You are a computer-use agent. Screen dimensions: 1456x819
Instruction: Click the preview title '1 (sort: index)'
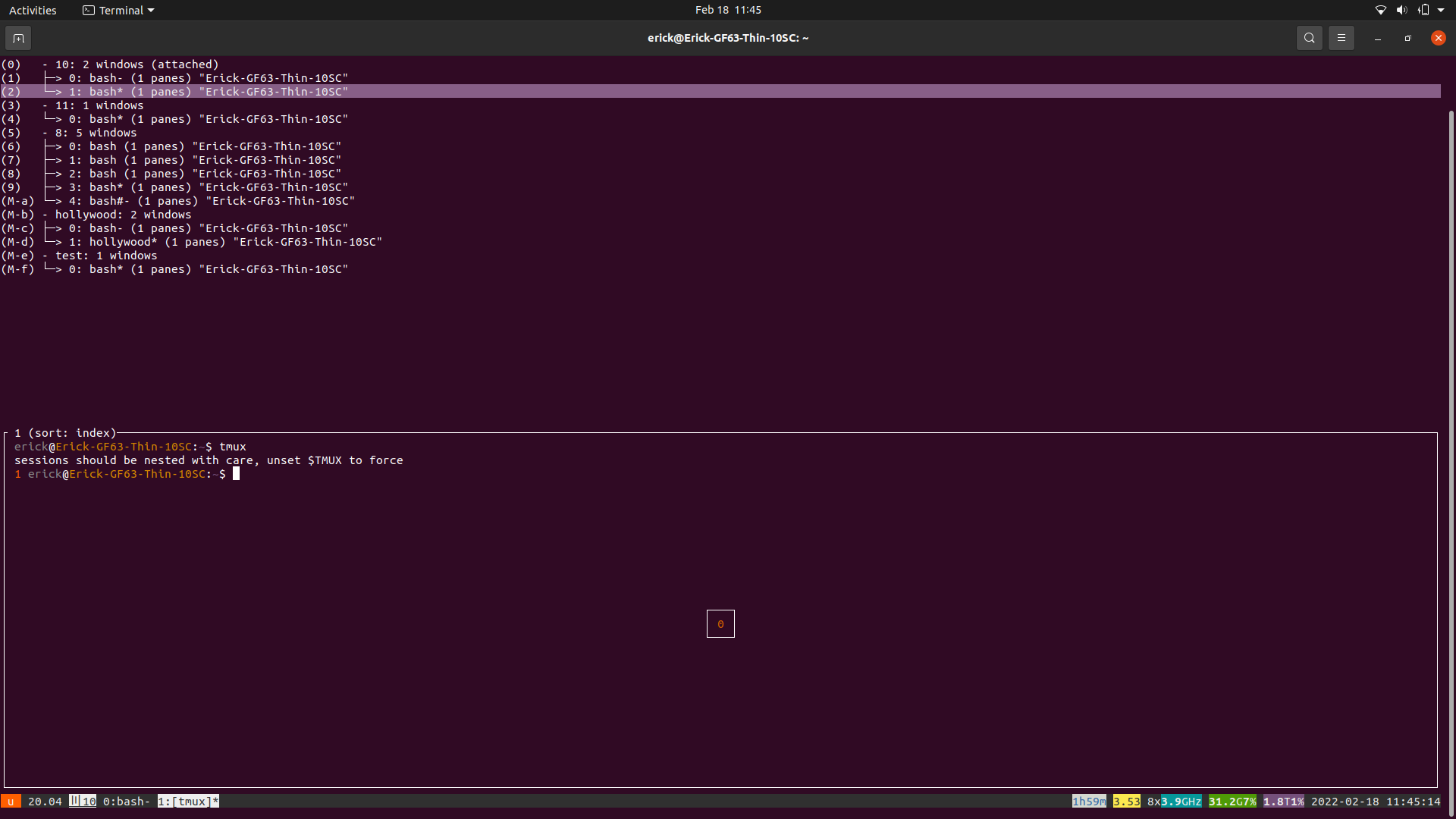pos(65,433)
